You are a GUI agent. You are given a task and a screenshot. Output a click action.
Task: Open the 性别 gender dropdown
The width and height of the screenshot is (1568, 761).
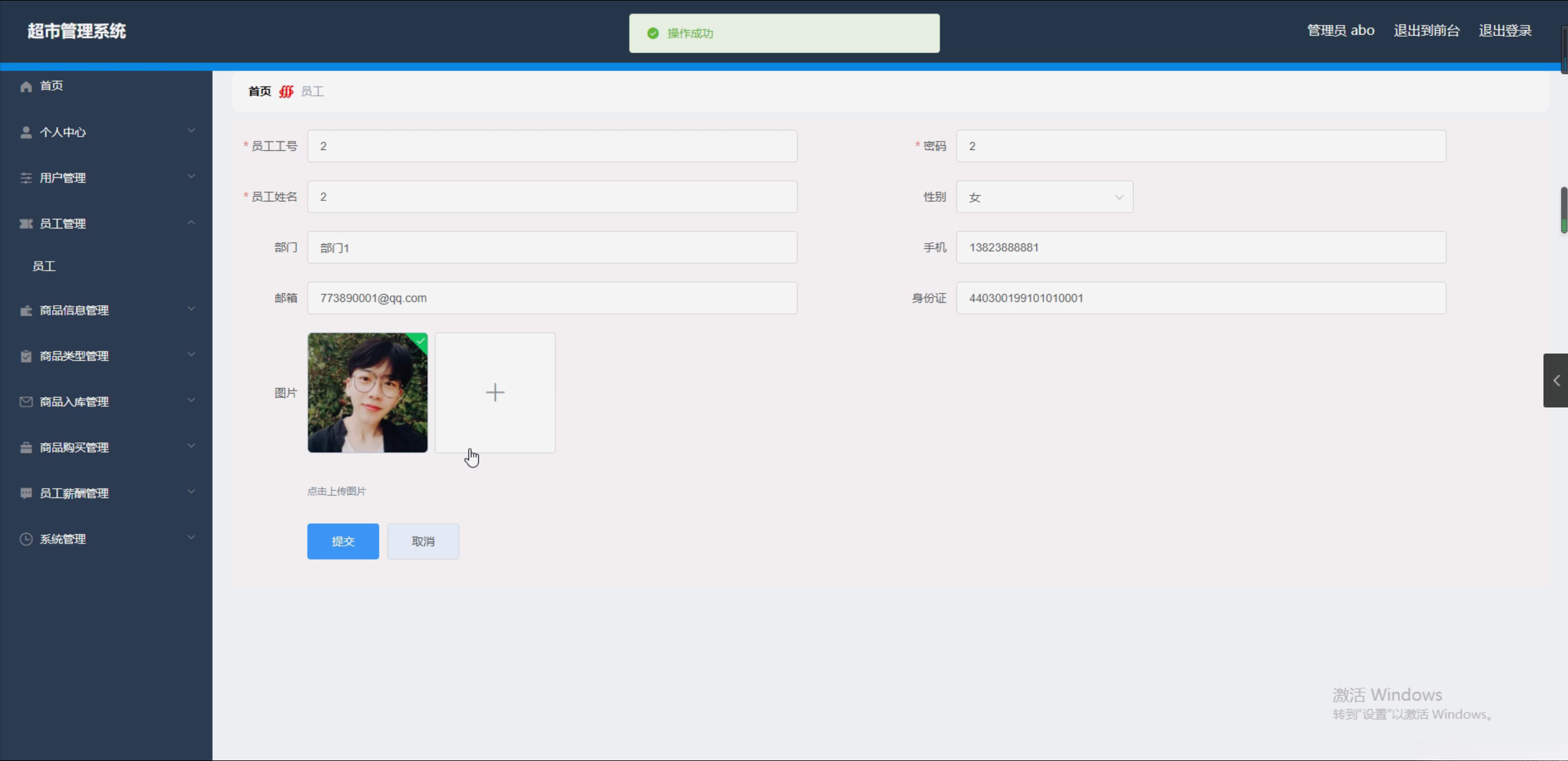(1044, 197)
